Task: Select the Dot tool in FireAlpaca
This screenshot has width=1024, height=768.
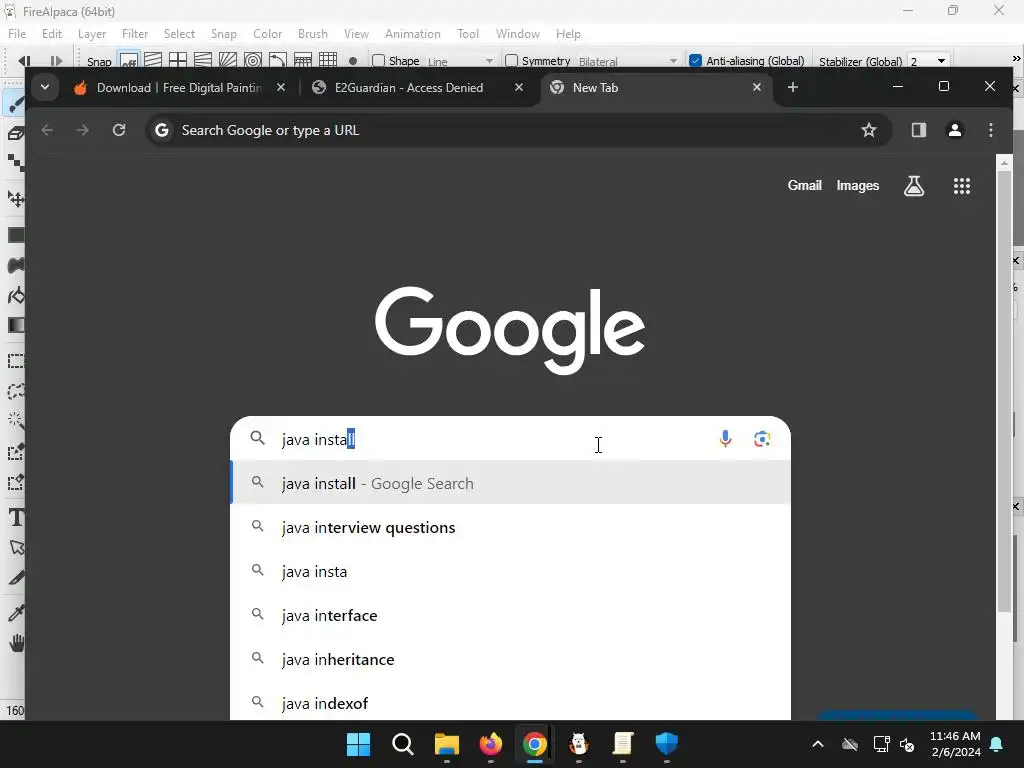Action: (x=16, y=163)
